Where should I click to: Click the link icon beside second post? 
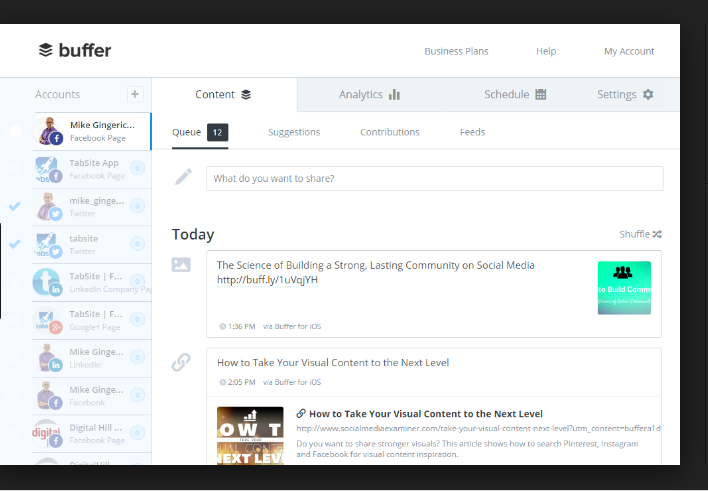coord(181,362)
